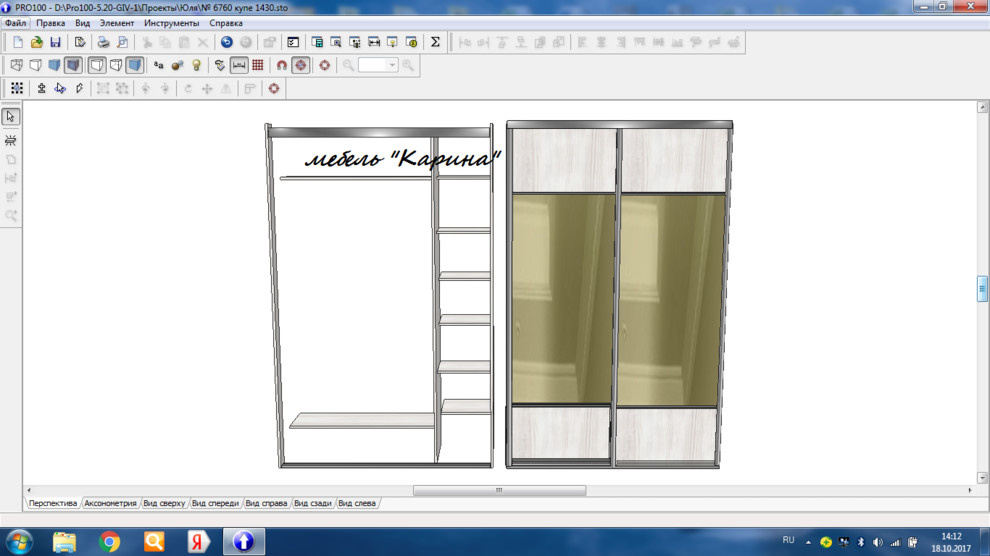
Task: Click the light bulb icon
Action: pos(196,65)
